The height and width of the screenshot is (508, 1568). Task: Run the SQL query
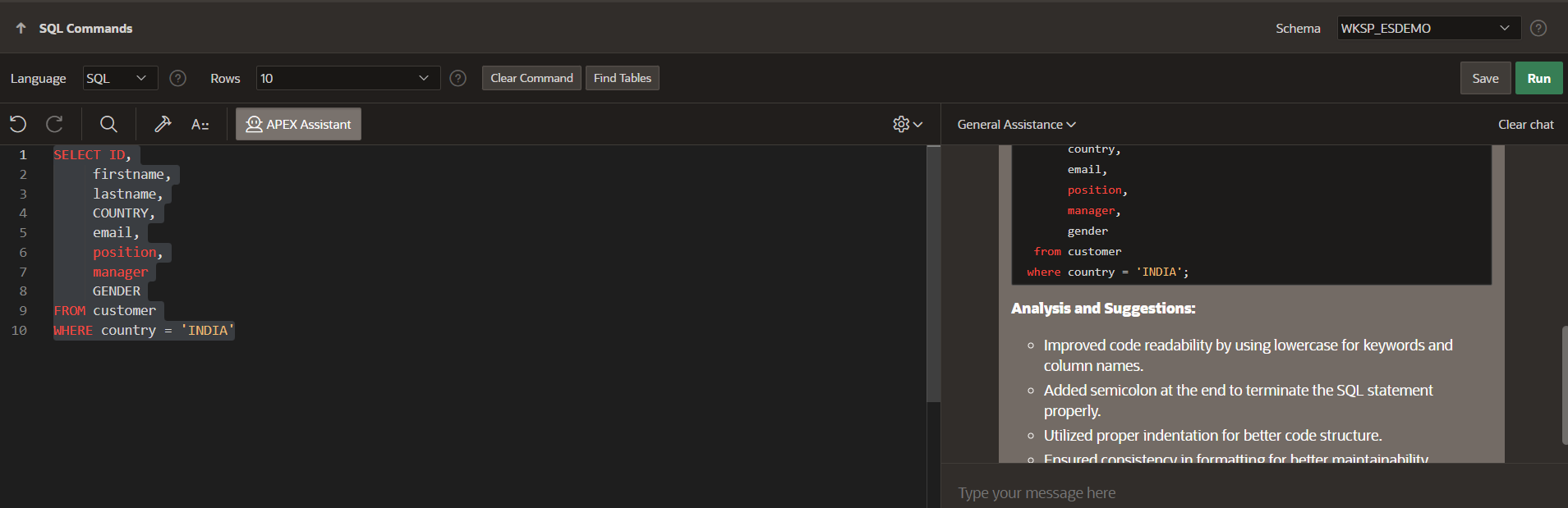coord(1538,78)
